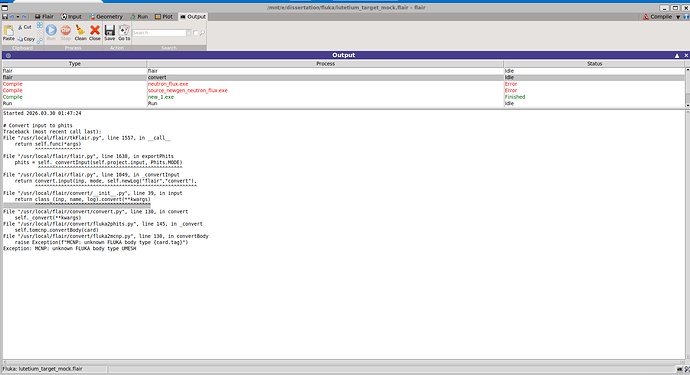690x375 pixels.
Task: Click the Finished status of new_1.exe
Action: pyautogui.click(x=515, y=97)
